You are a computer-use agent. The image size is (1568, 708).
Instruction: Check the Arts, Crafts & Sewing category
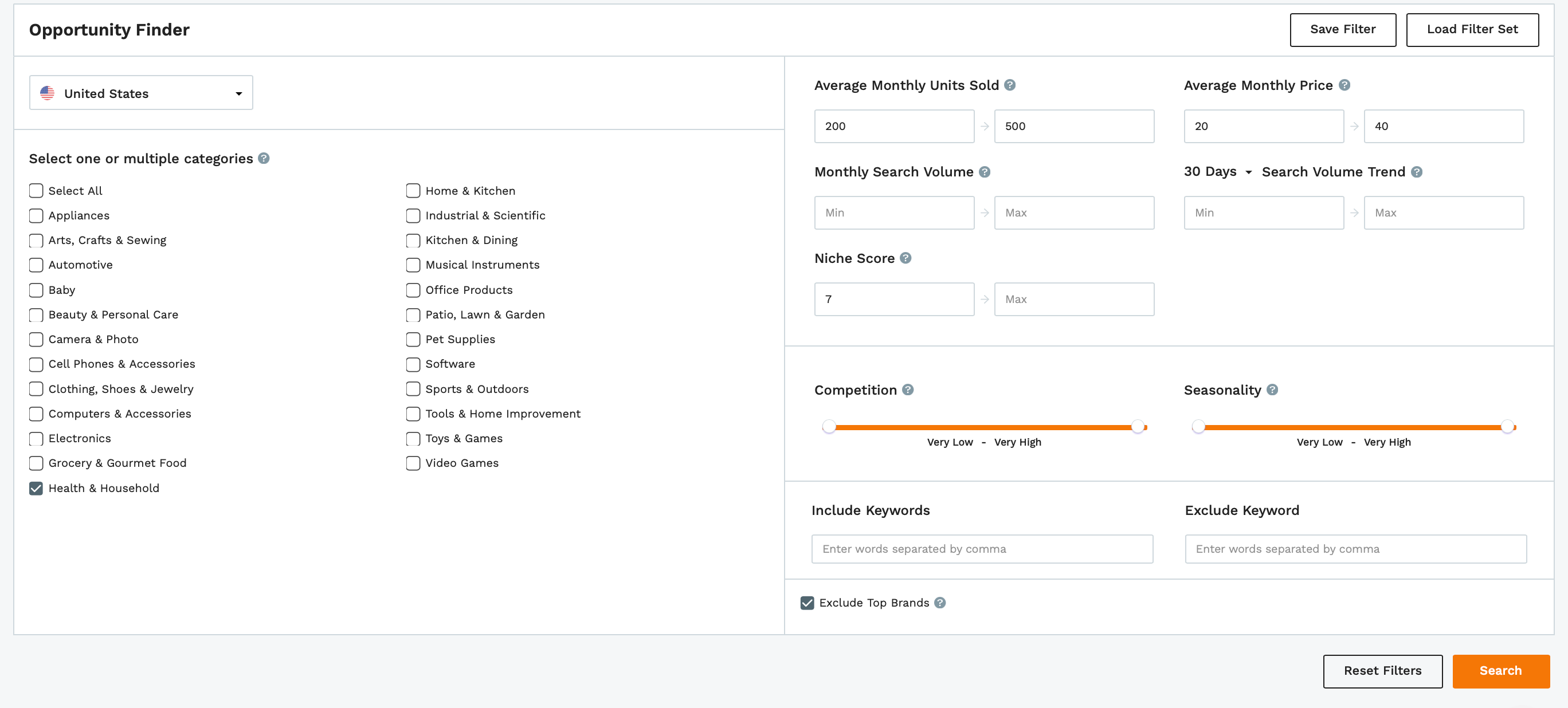pyautogui.click(x=36, y=241)
